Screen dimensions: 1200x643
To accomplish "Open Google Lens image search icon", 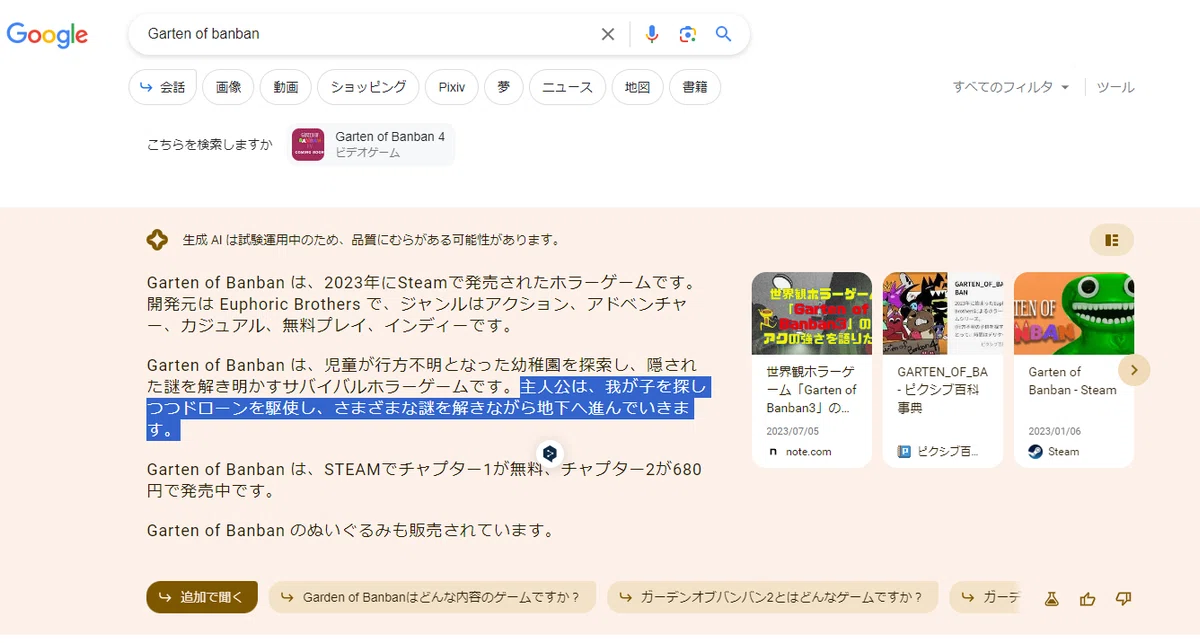I will click(687, 34).
